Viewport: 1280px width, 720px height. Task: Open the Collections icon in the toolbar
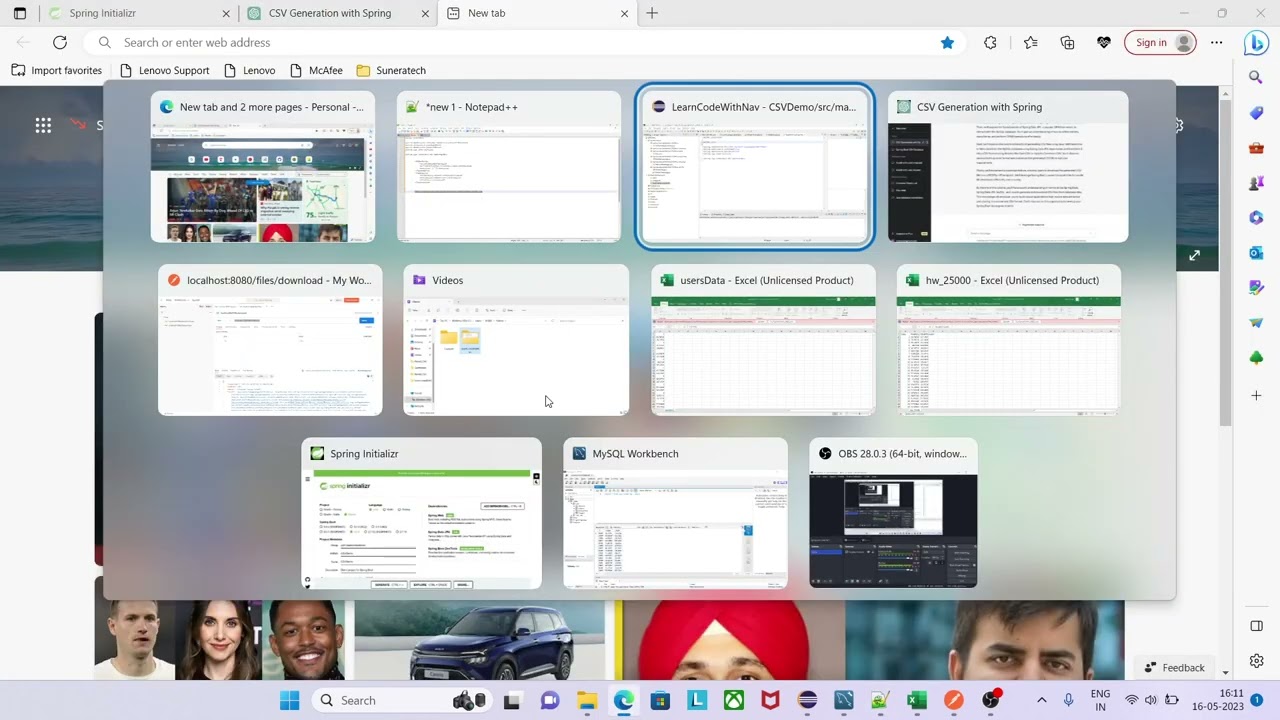point(1067,43)
